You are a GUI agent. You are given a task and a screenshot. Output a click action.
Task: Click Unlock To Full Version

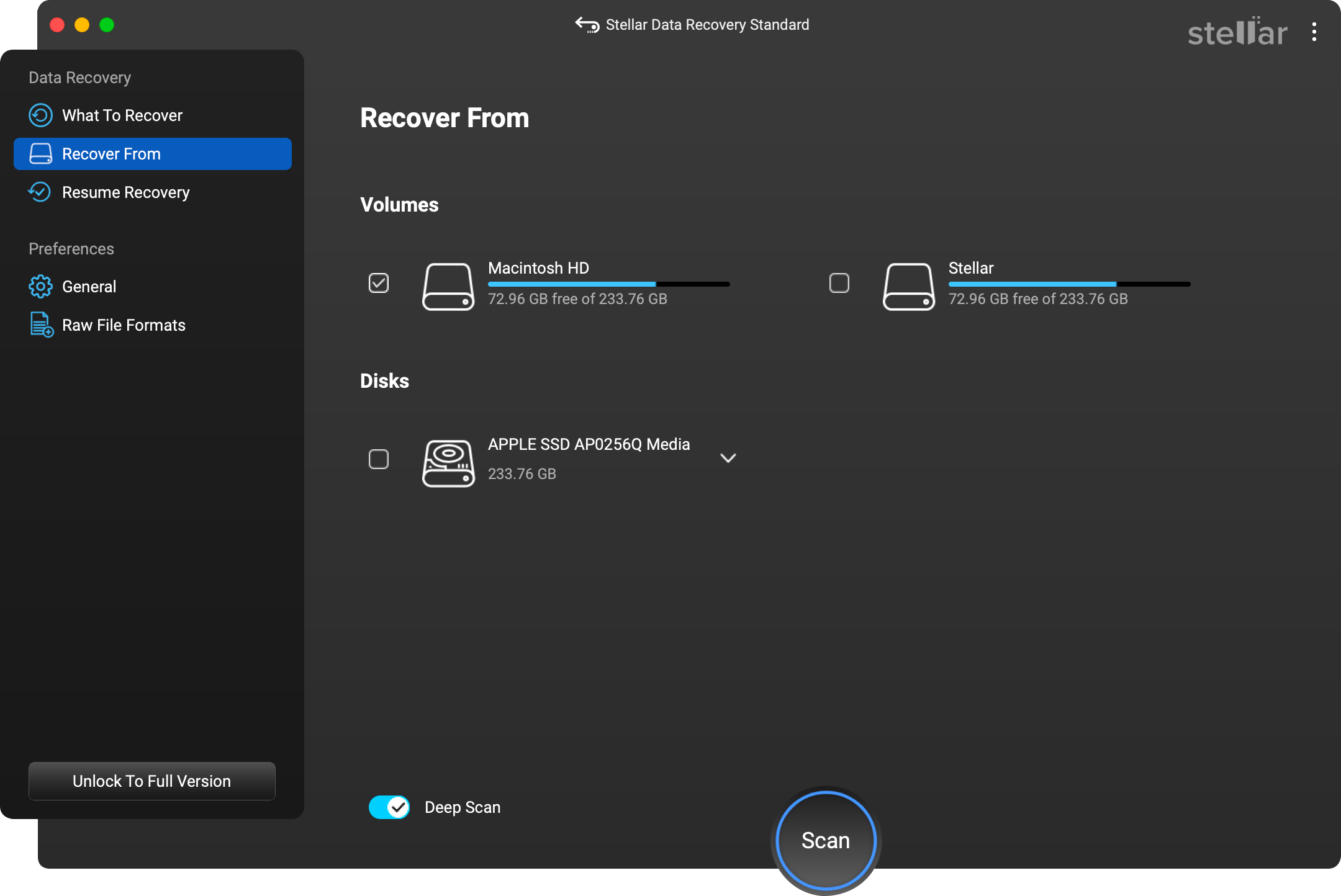pos(151,781)
